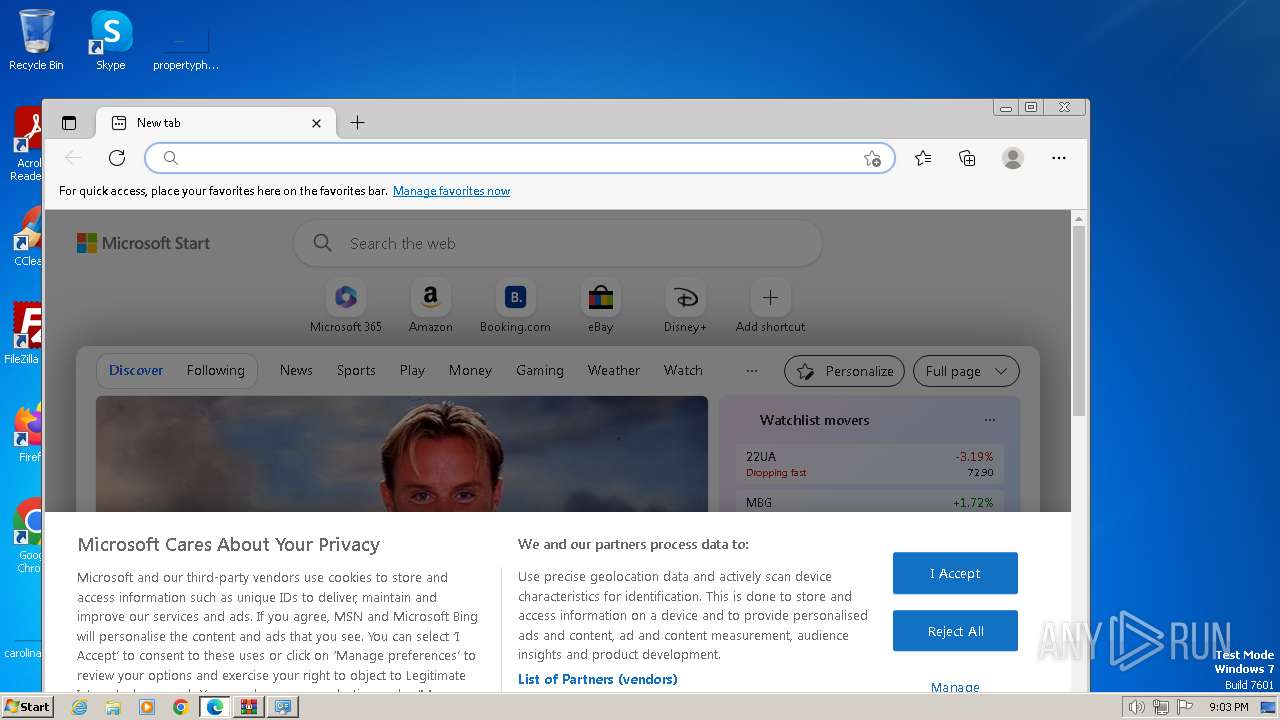Screen dimensions: 1280x720
Task: Open Watchlist movers options menu
Action: (989, 420)
